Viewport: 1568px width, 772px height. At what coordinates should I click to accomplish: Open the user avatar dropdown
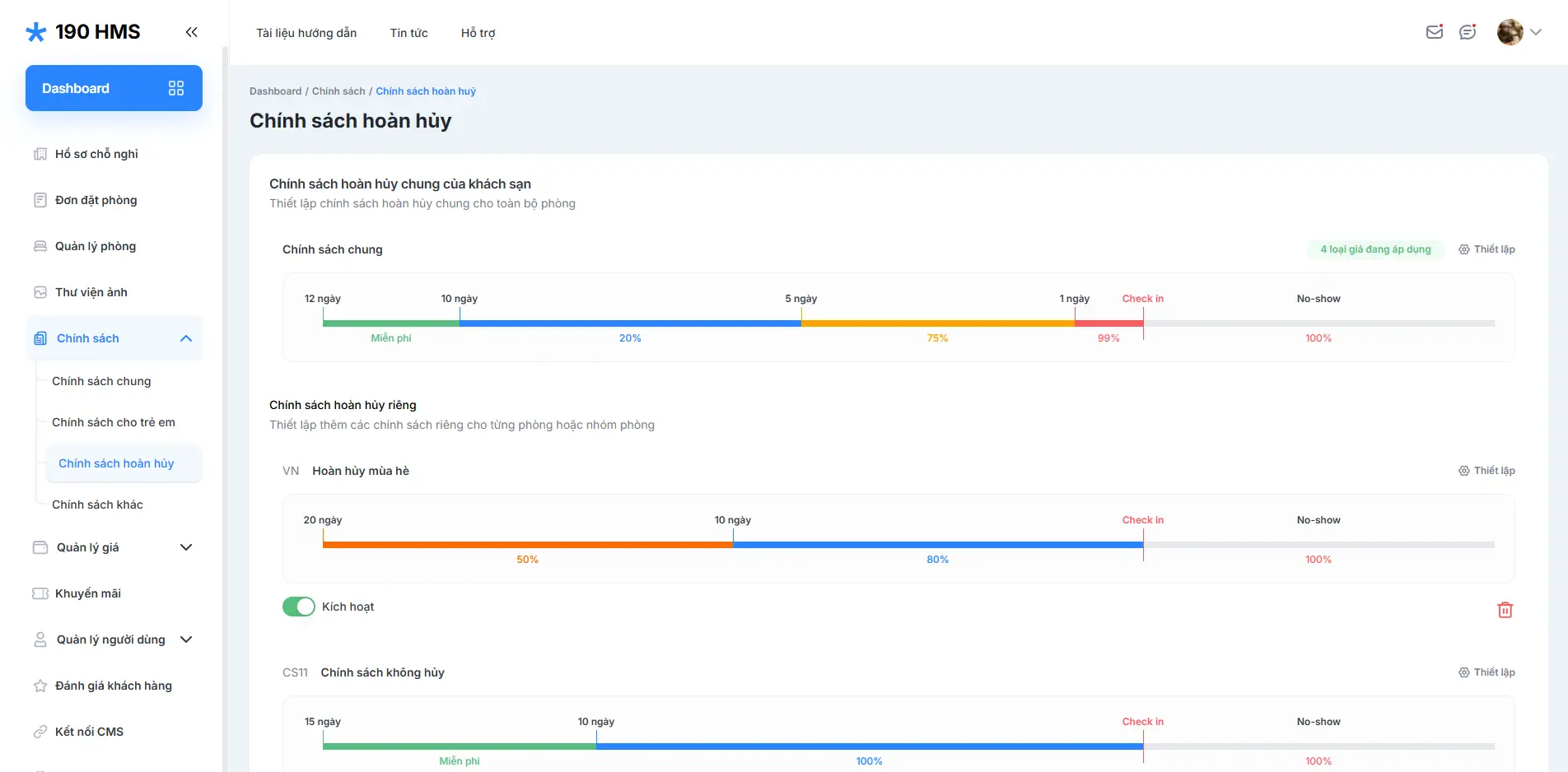pyautogui.click(x=1519, y=32)
